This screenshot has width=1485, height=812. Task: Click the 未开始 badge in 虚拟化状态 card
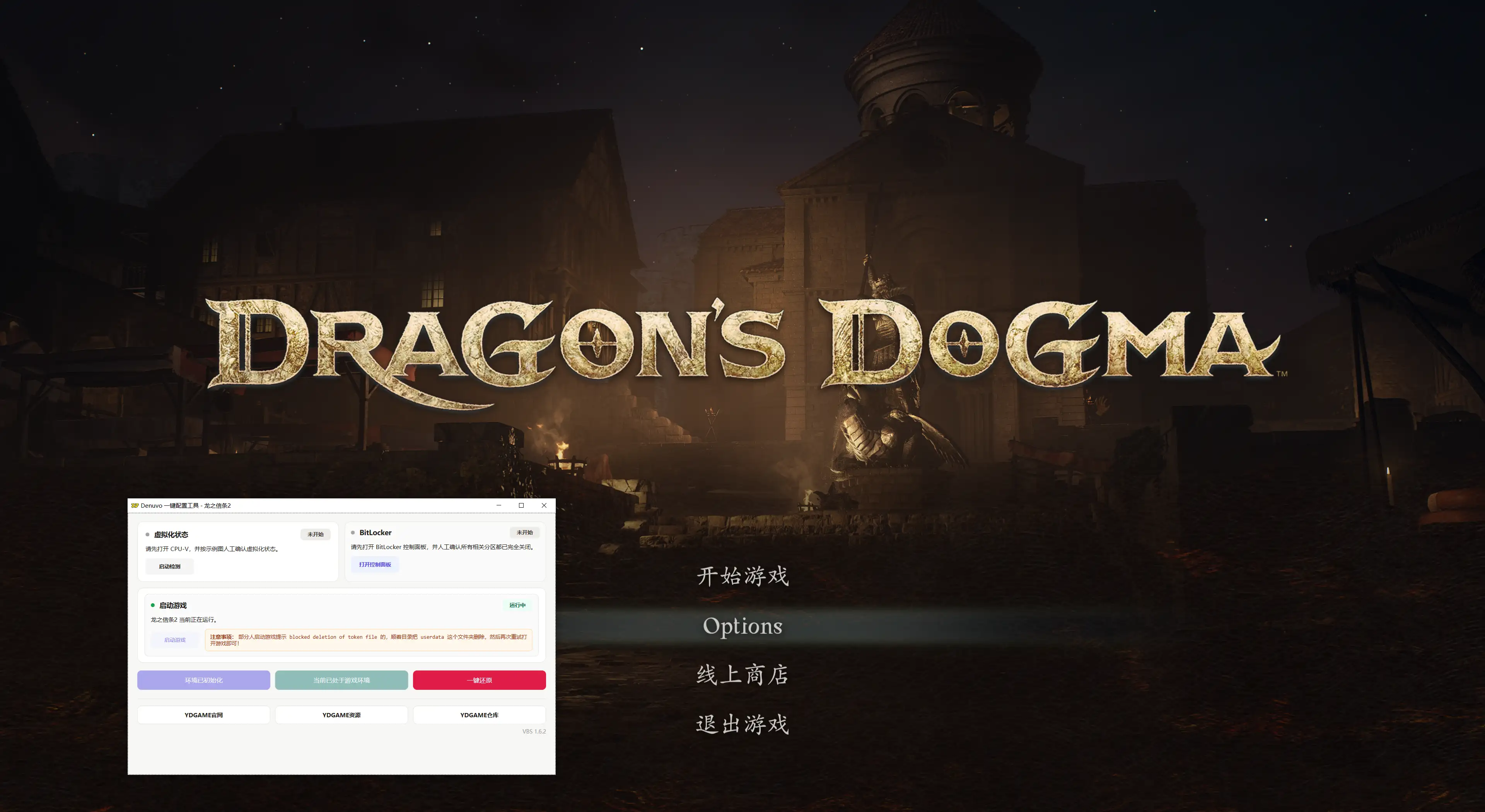pyautogui.click(x=315, y=535)
